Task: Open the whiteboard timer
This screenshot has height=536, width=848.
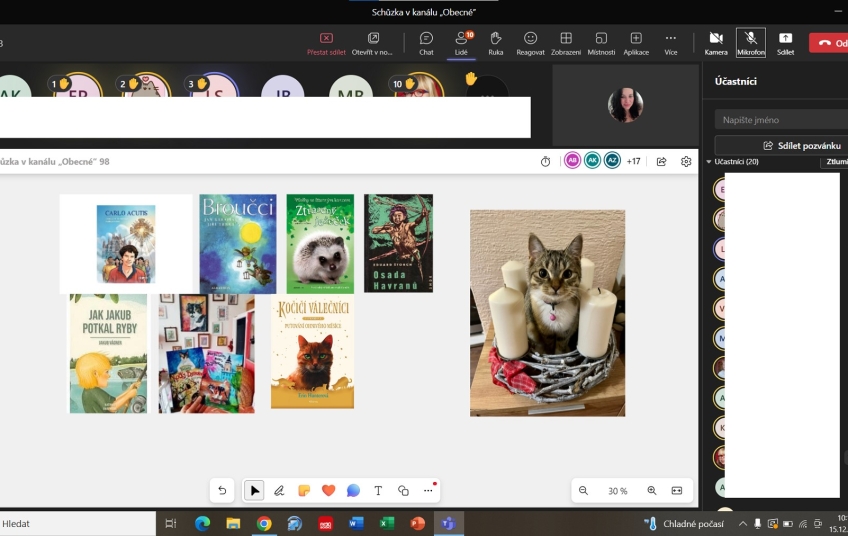Action: (545, 162)
